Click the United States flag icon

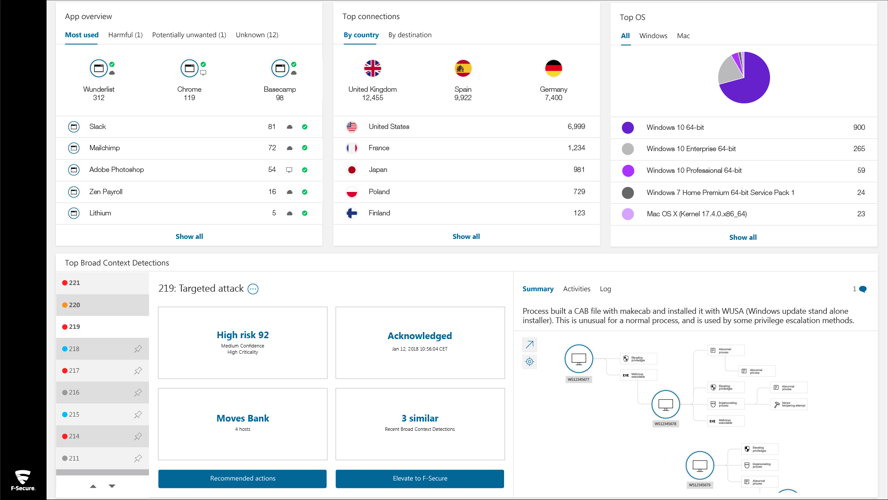tap(352, 127)
